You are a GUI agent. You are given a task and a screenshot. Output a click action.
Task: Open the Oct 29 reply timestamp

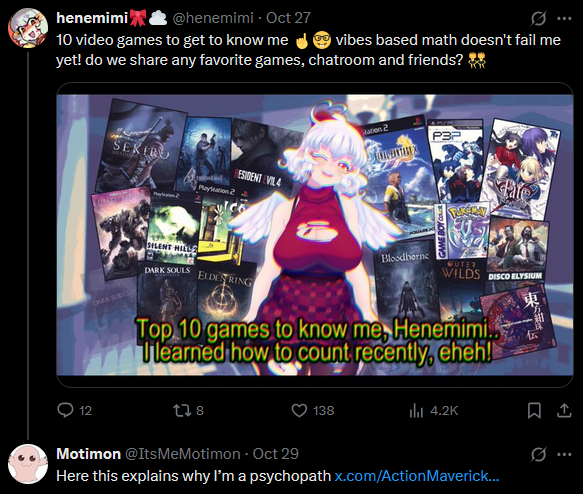(276, 454)
